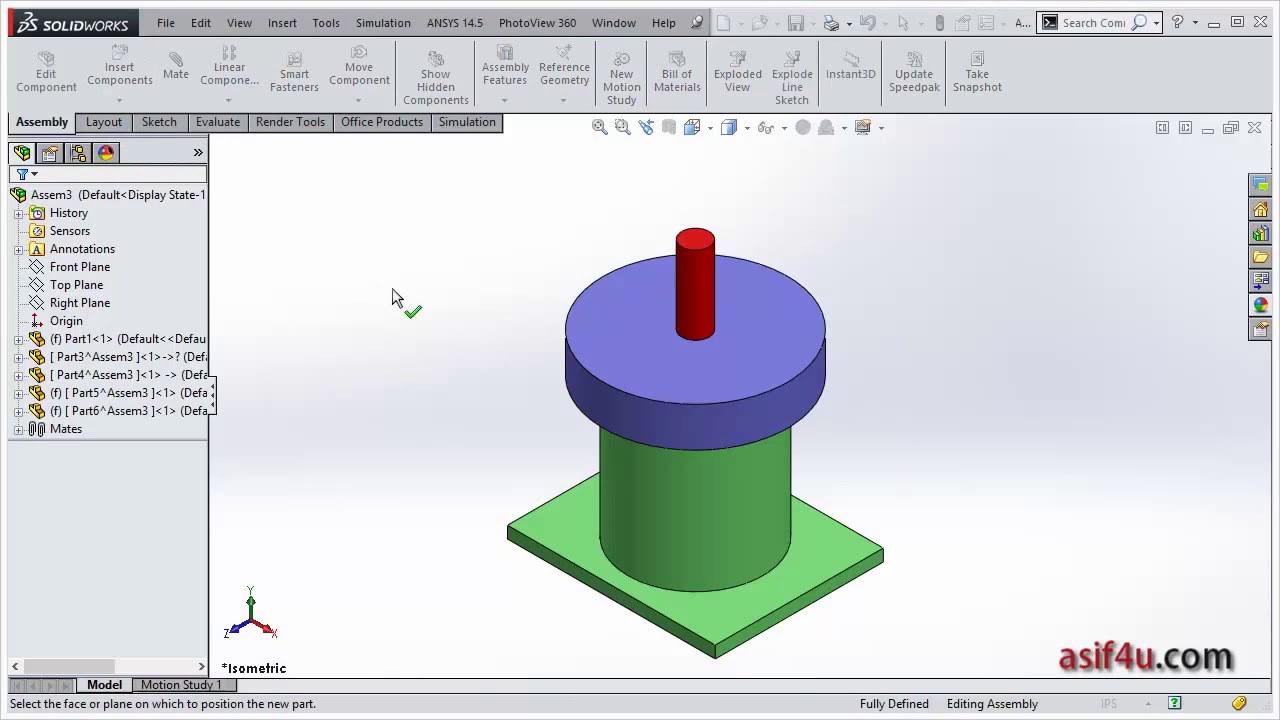1280x720 pixels.
Task: Select the Move Component tool
Action: [359, 66]
